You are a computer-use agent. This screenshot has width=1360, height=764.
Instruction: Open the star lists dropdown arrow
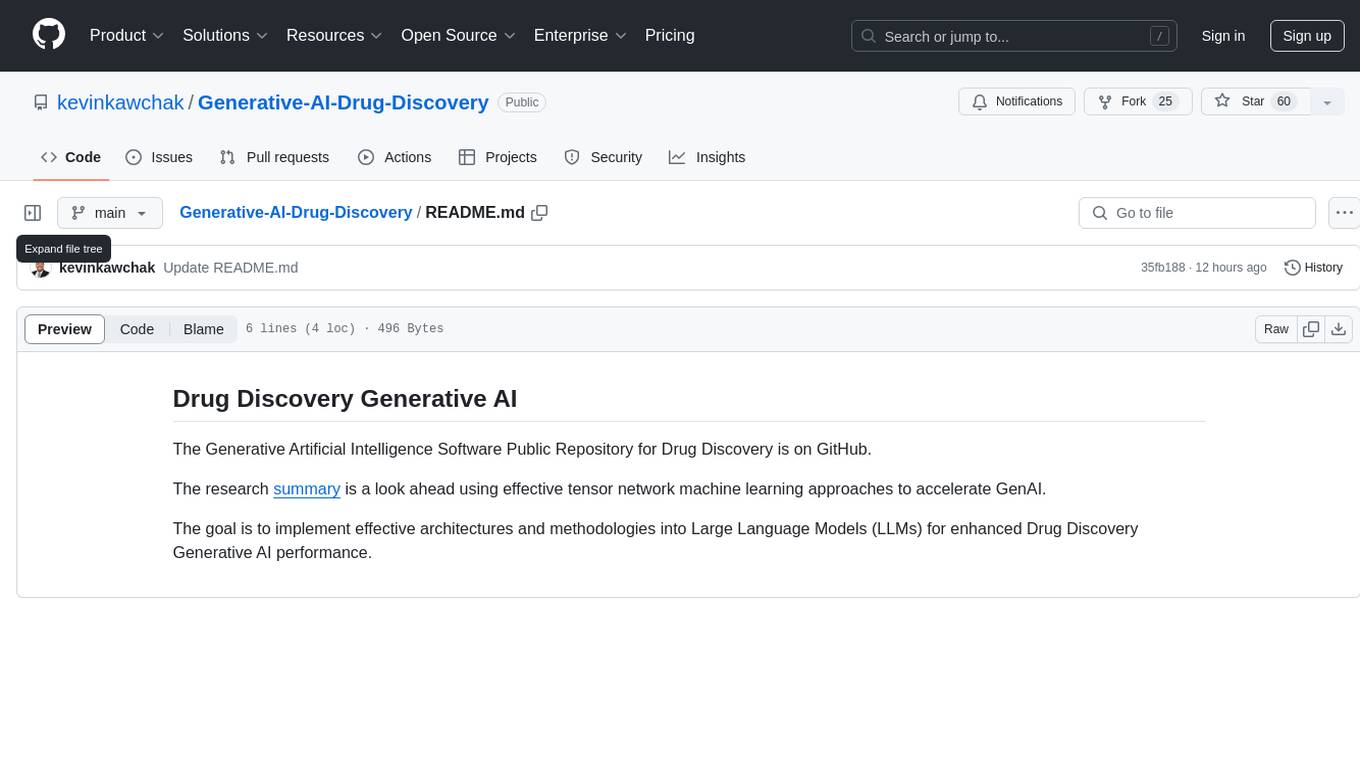[1327, 102]
